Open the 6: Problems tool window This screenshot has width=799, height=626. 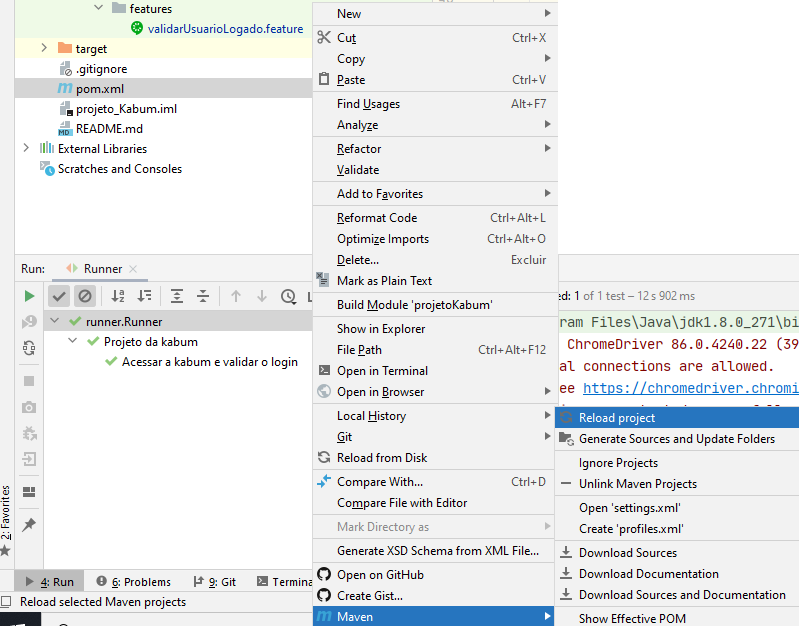[134, 582]
